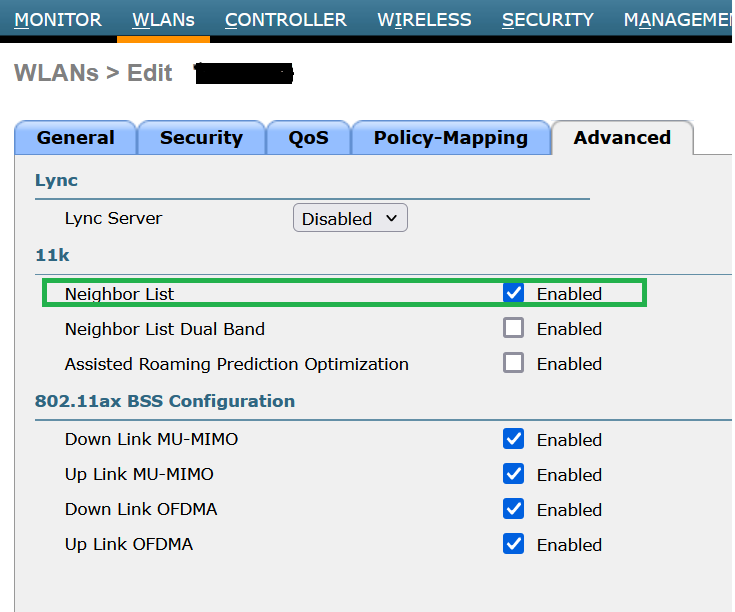The height and width of the screenshot is (612, 735).
Task: Switch to the General tab
Action: coord(75,138)
